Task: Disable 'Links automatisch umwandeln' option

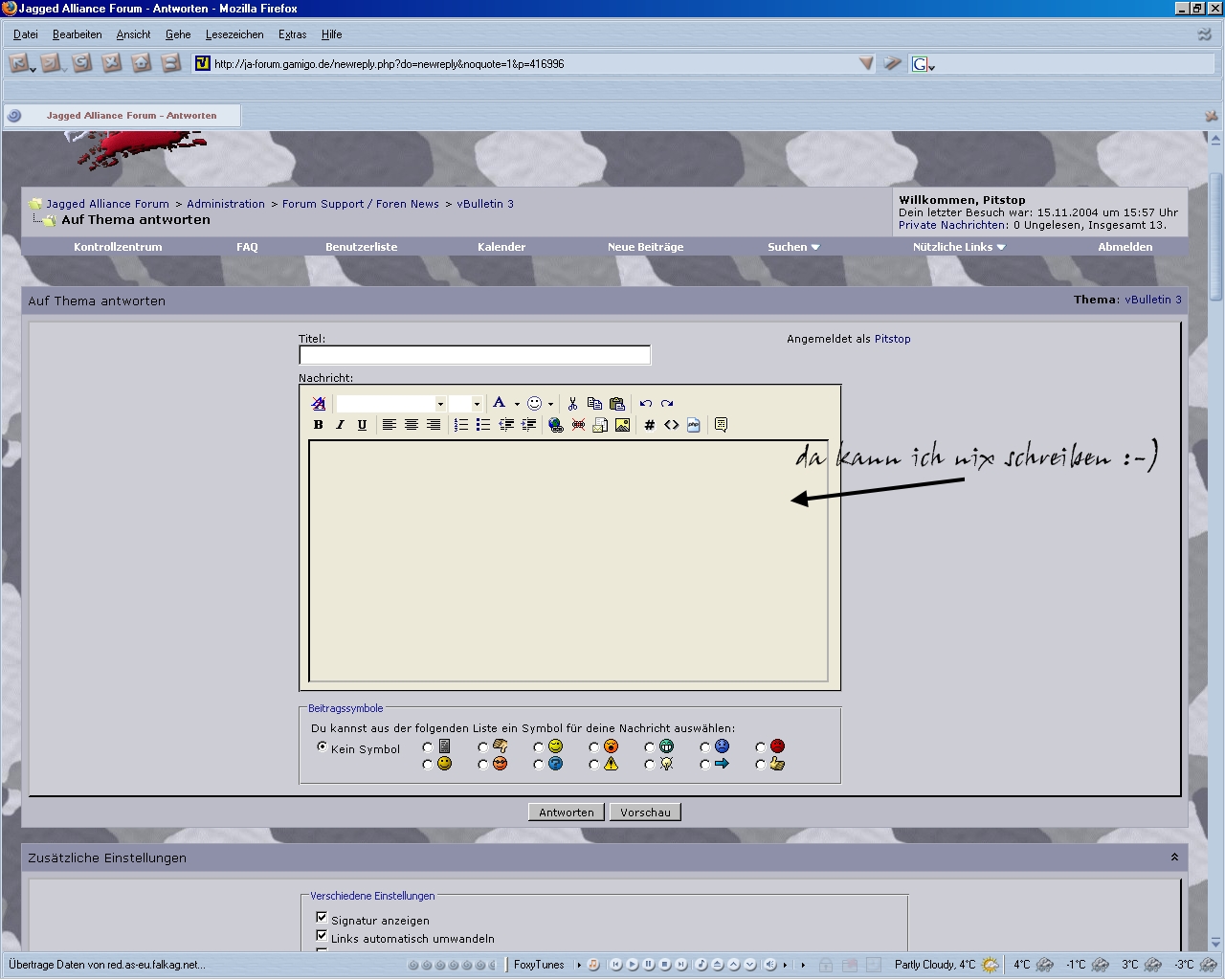Action: [322, 936]
